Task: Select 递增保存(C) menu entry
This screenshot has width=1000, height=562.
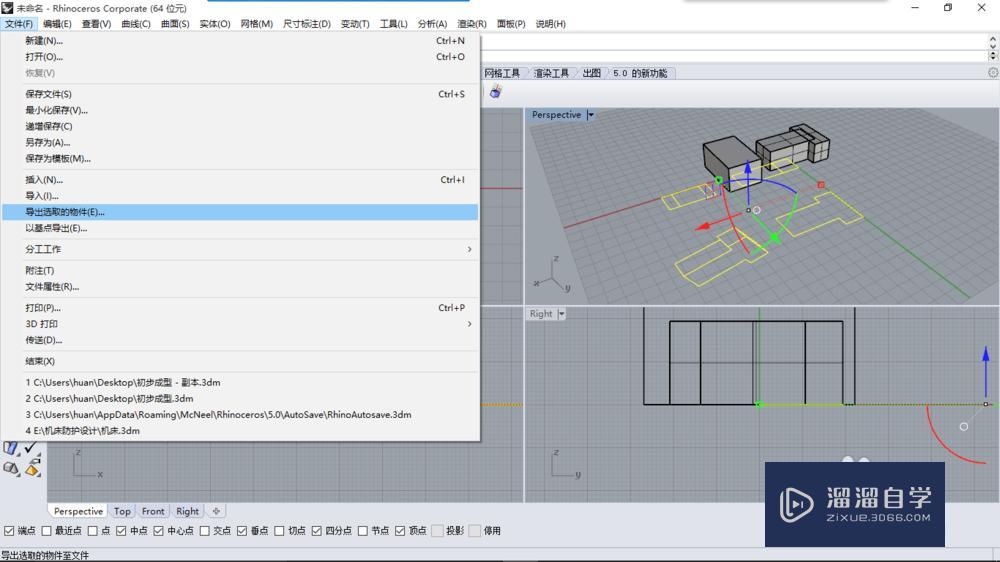Action: pos(240,126)
